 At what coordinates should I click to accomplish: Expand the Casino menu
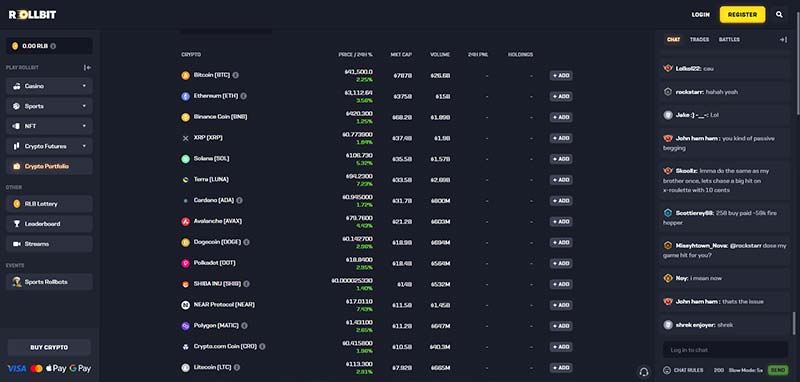click(49, 86)
